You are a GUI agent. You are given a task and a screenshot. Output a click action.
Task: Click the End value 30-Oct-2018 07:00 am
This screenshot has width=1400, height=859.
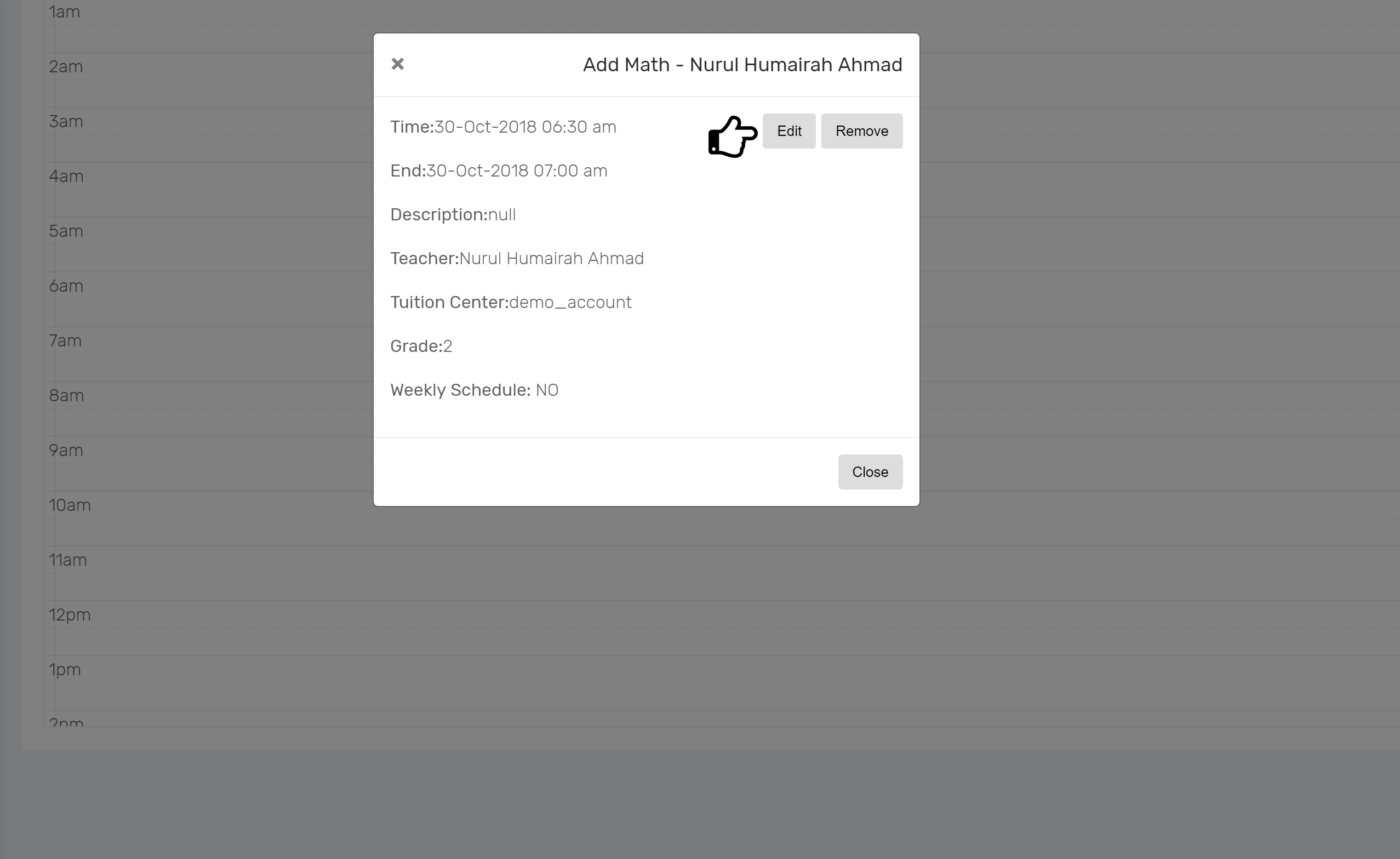coord(517,170)
